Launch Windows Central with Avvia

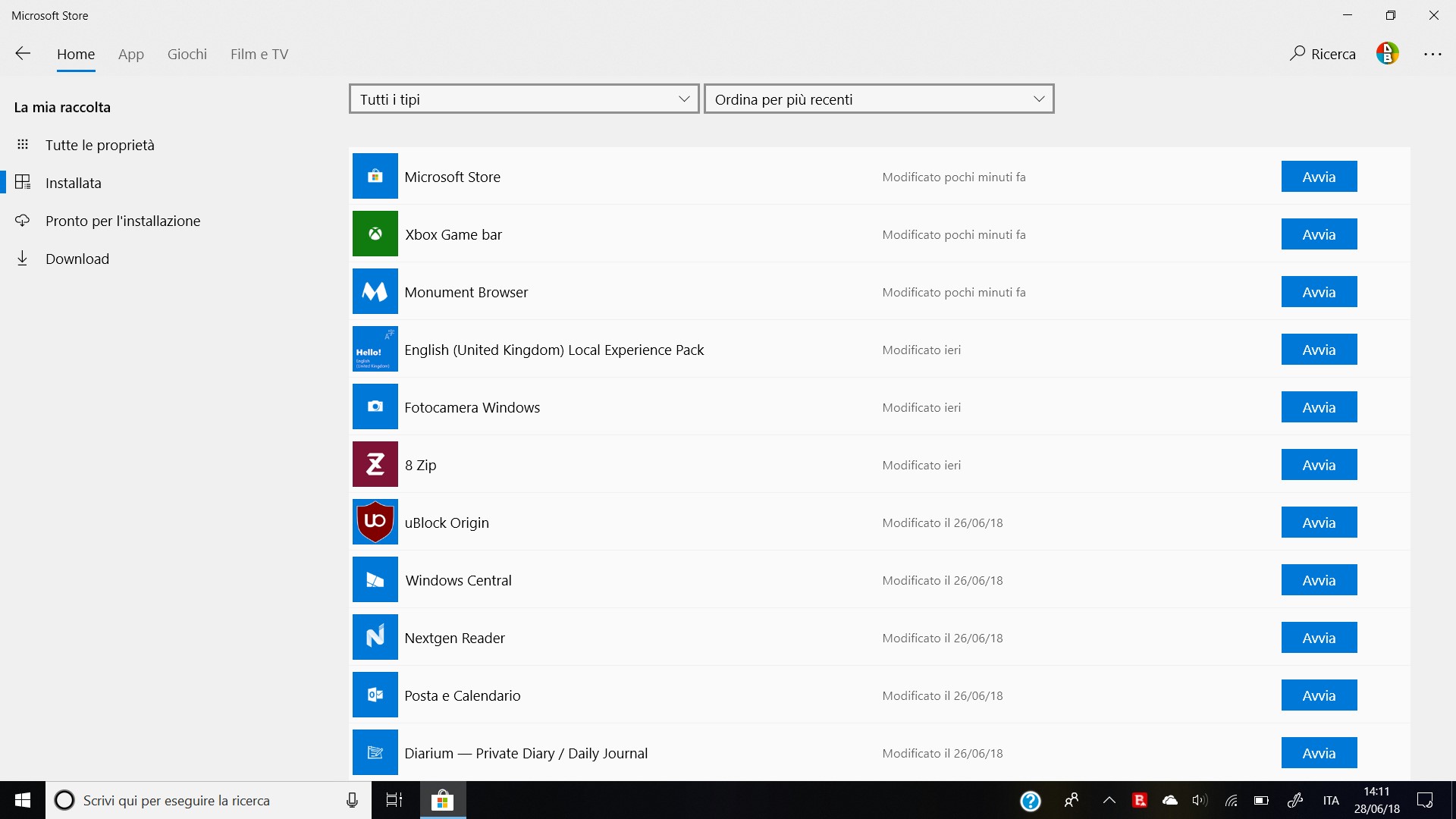point(1319,579)
